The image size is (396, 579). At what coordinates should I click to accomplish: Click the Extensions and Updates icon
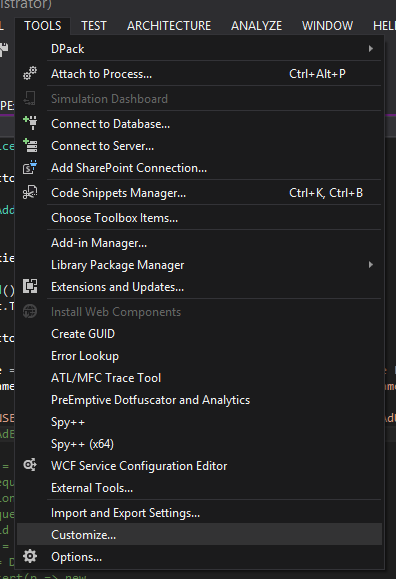(30, 287)
